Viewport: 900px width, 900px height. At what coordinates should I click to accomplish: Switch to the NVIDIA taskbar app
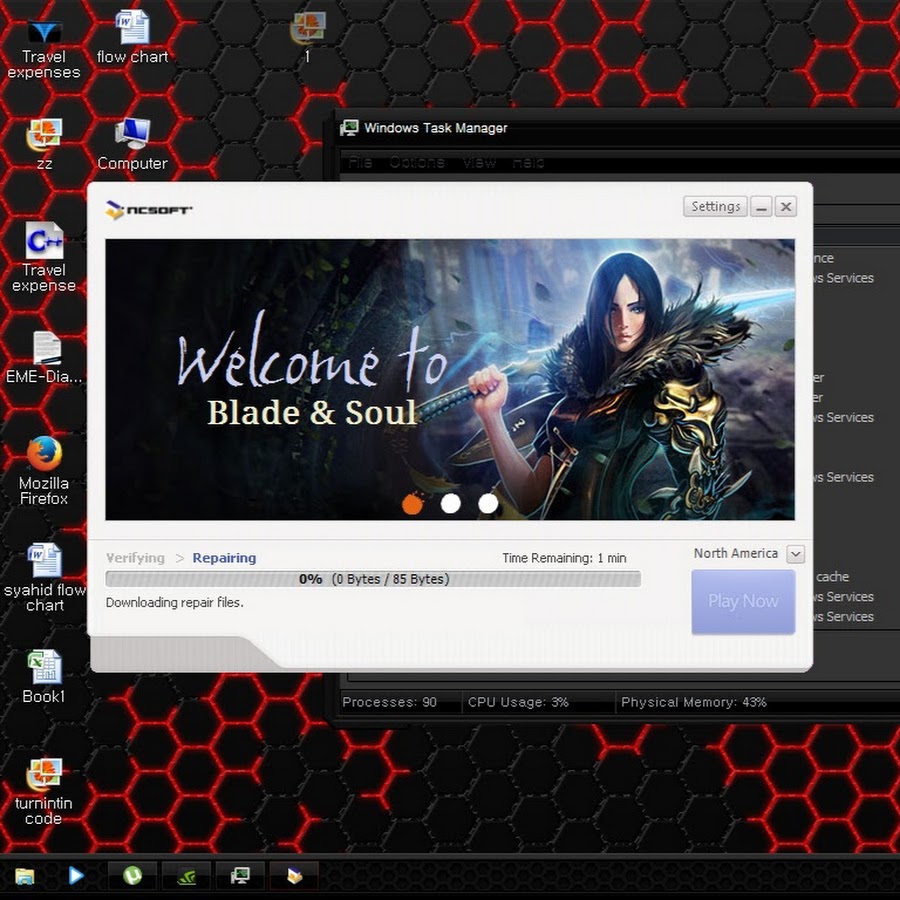(186, 876)
